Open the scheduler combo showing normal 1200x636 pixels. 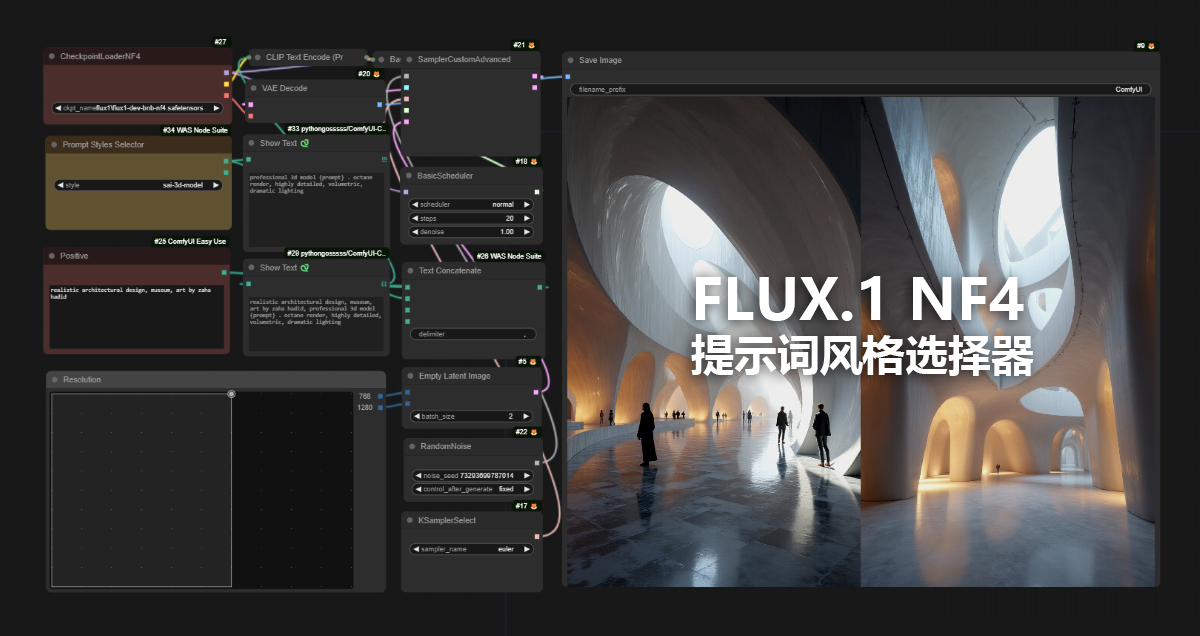(472, 204)
